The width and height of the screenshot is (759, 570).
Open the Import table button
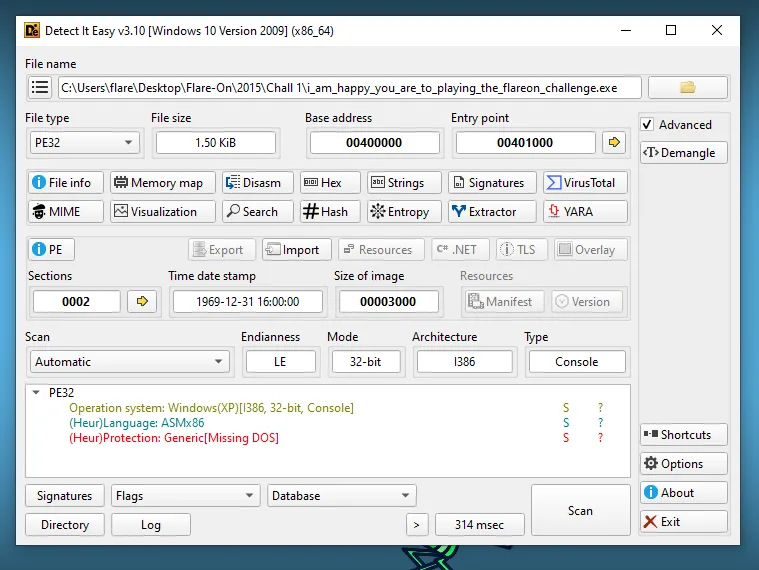(x=293, y=250)
